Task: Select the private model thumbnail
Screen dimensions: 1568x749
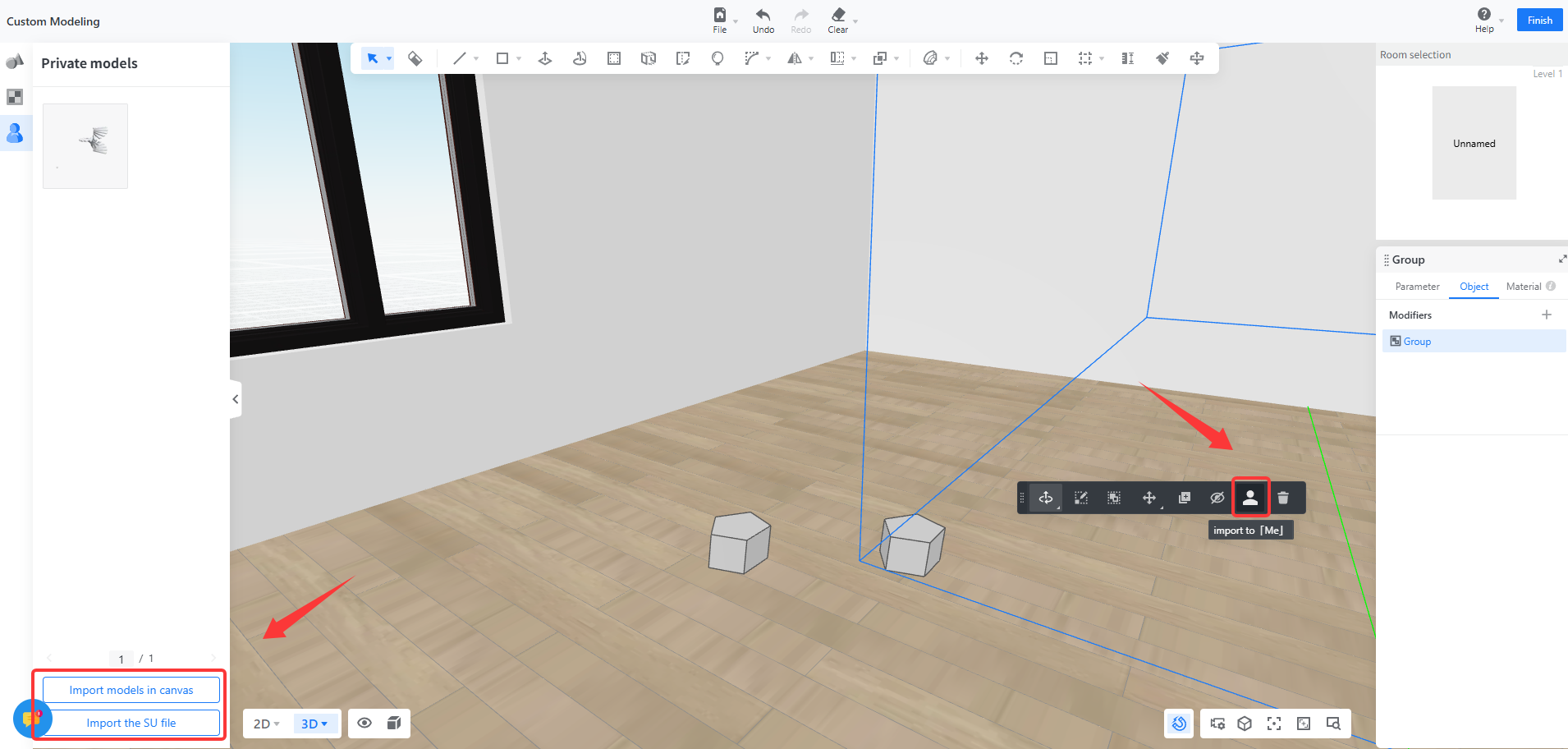Action: click(x=85, y=146)
